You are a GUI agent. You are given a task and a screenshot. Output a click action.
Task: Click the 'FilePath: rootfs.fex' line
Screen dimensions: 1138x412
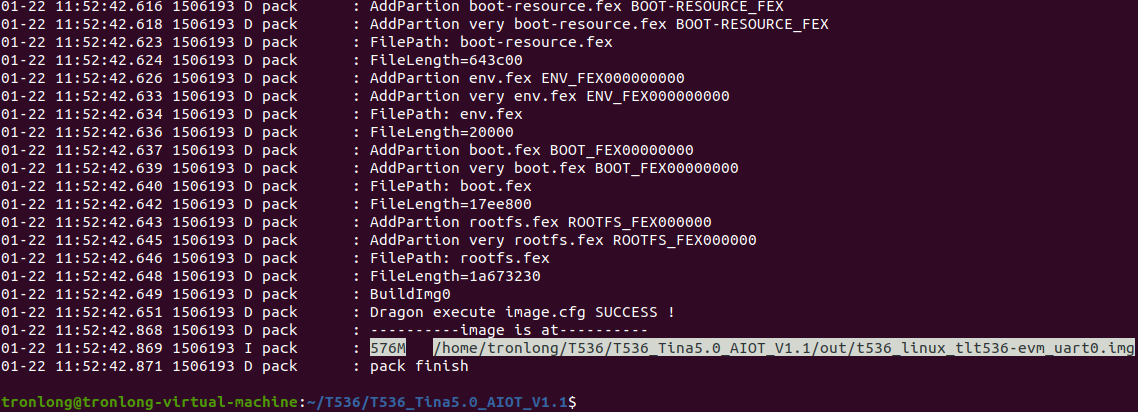pyautogui.click(x=459, y=258)
